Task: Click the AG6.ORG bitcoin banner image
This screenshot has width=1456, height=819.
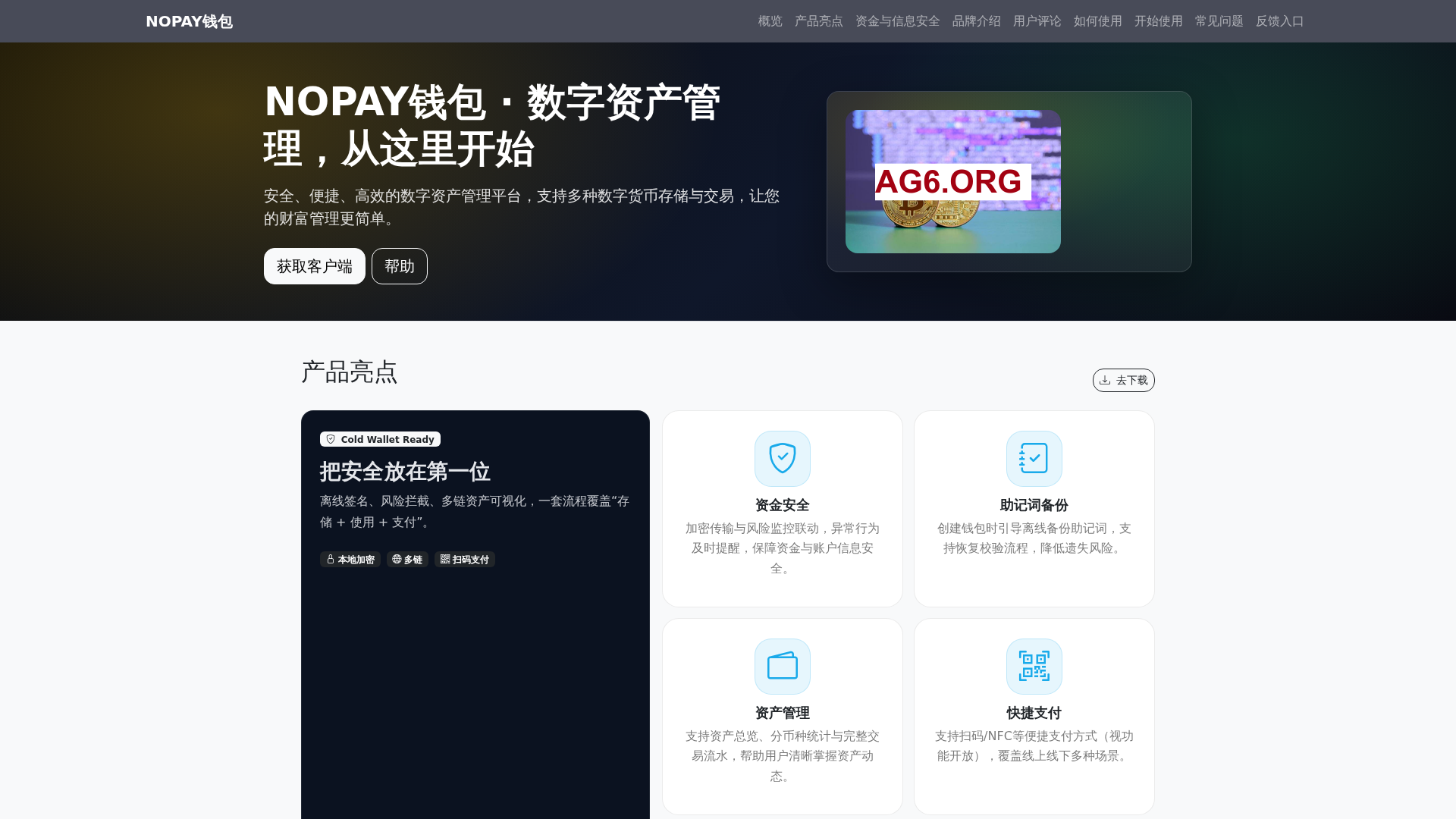Action: pos(953,181)
